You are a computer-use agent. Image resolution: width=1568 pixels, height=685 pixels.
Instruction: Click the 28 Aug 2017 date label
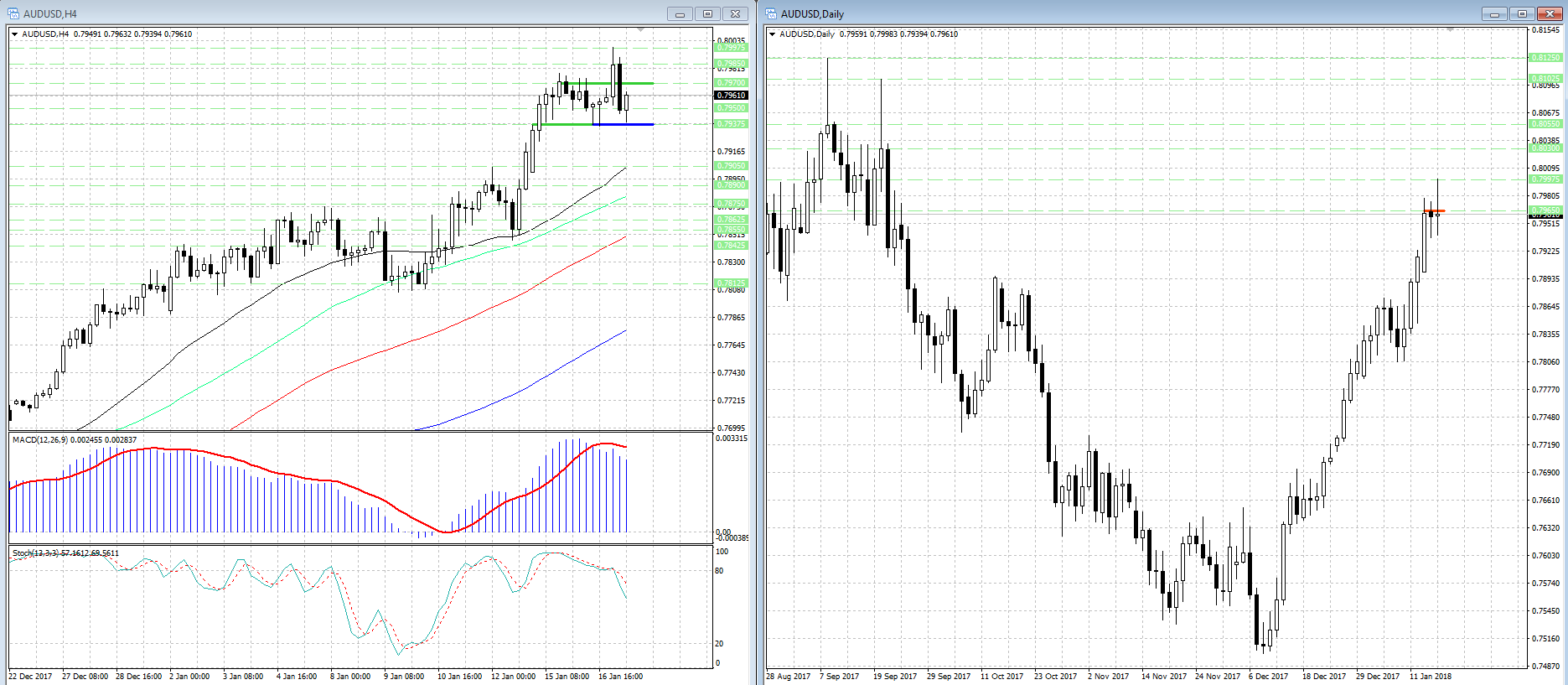[789, 677]
